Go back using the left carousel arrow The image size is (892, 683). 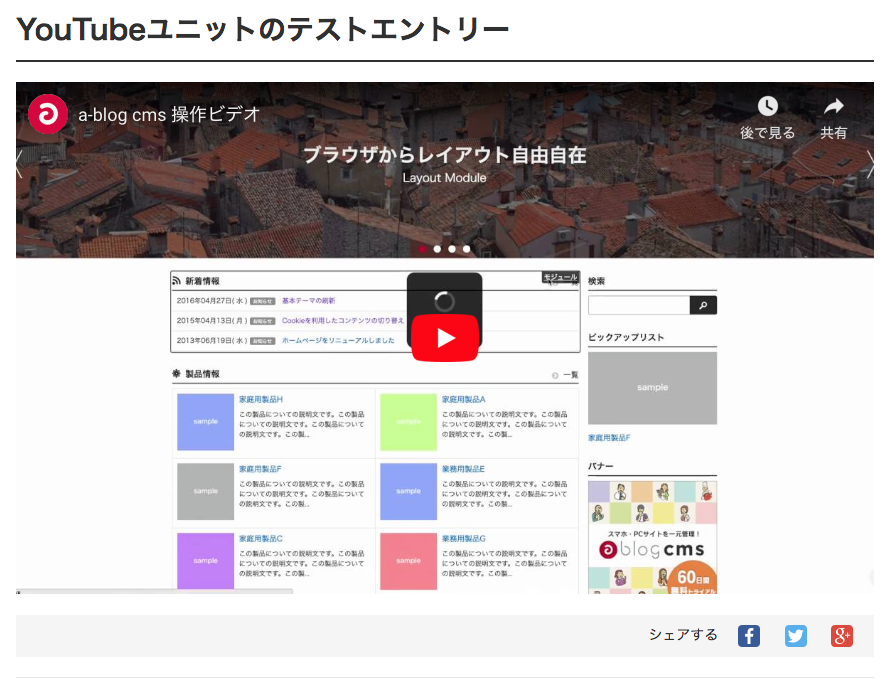coord(19,164)
